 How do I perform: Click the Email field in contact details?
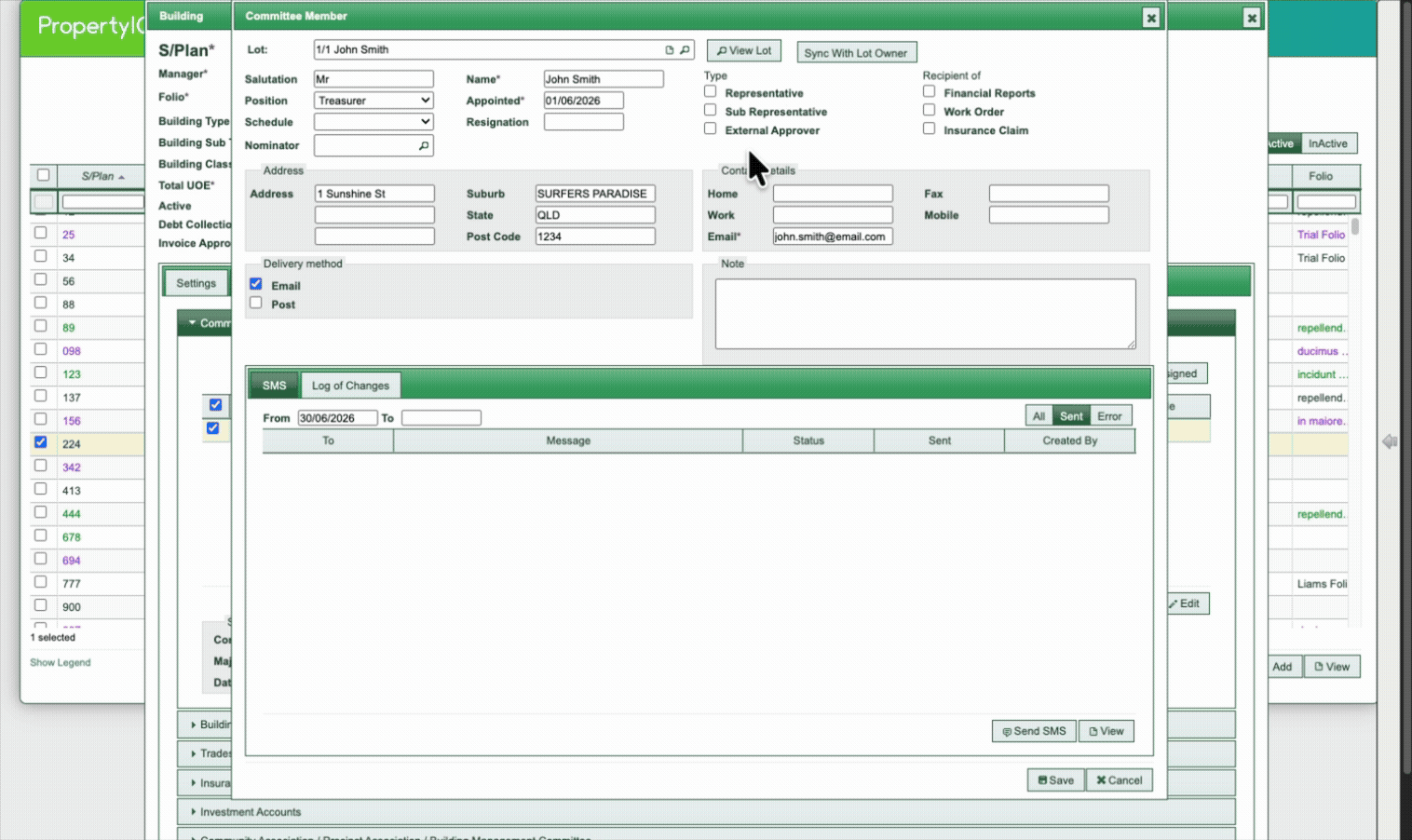click(833, 237)
